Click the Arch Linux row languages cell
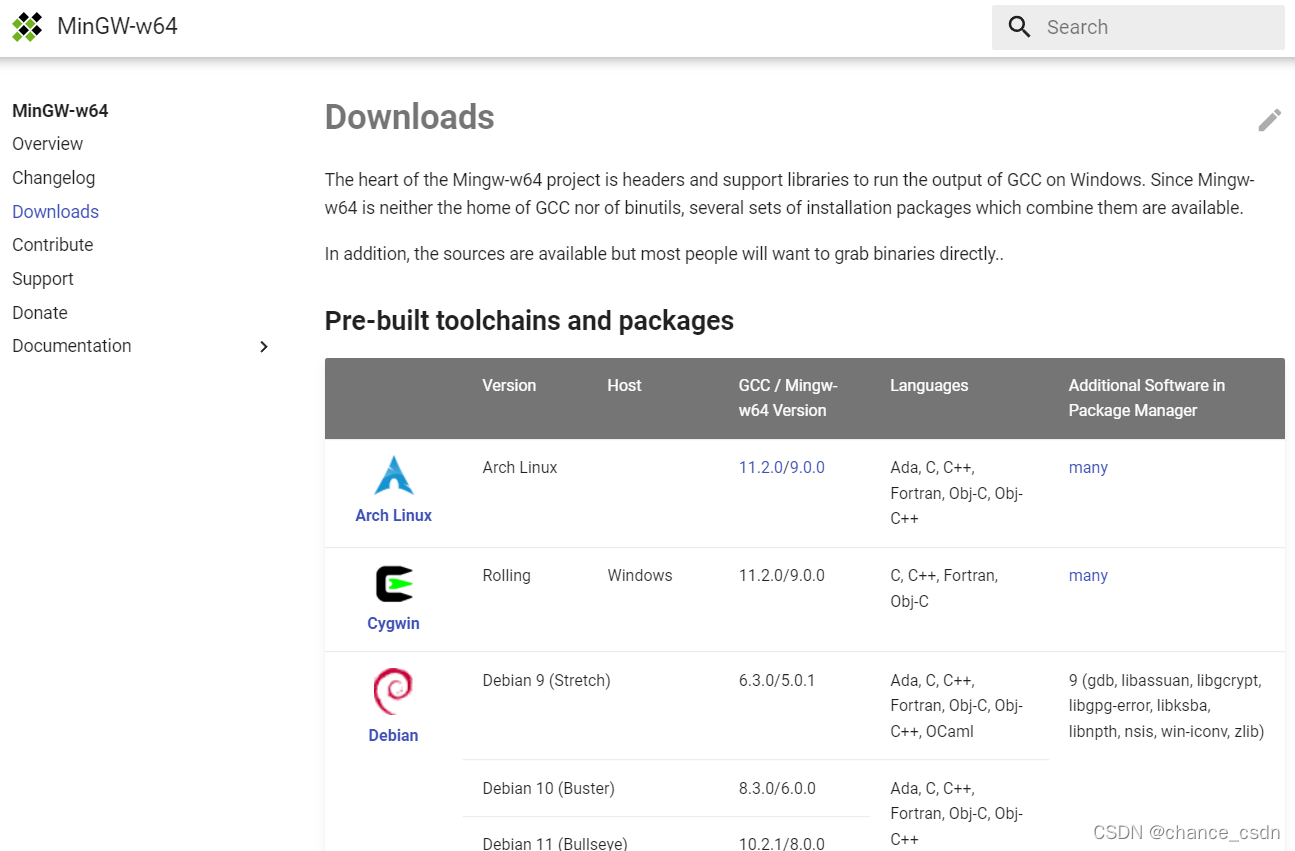Image resolution: width=1295 pixels, height=851 pixels. pos(957,493)
